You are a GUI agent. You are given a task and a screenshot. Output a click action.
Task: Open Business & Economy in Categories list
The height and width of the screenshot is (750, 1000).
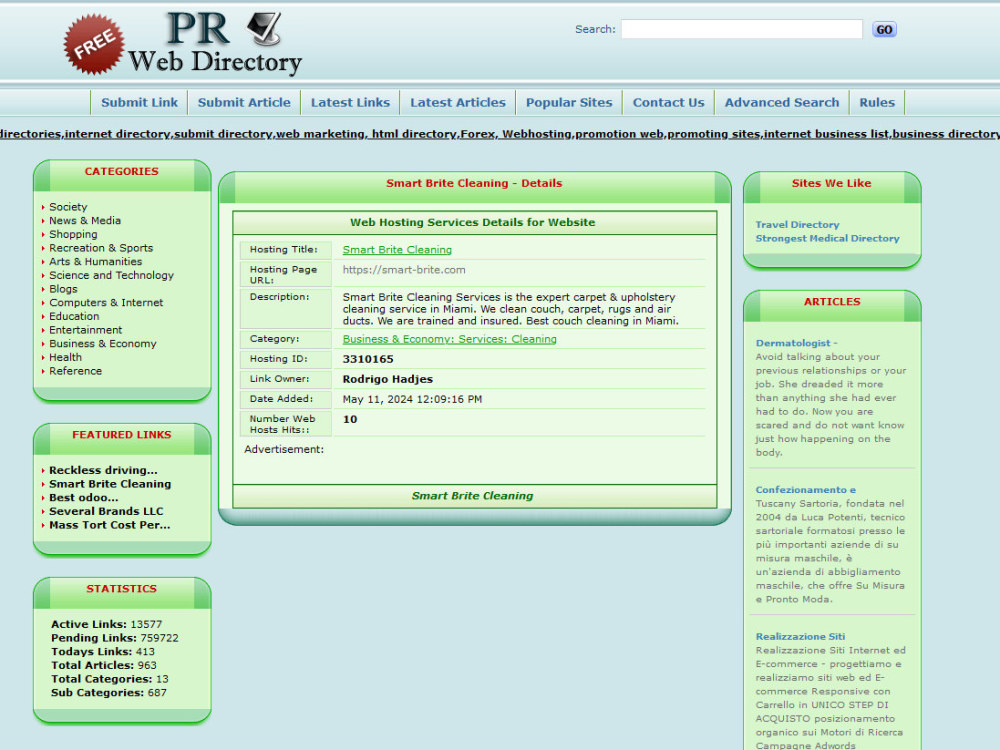103,344
